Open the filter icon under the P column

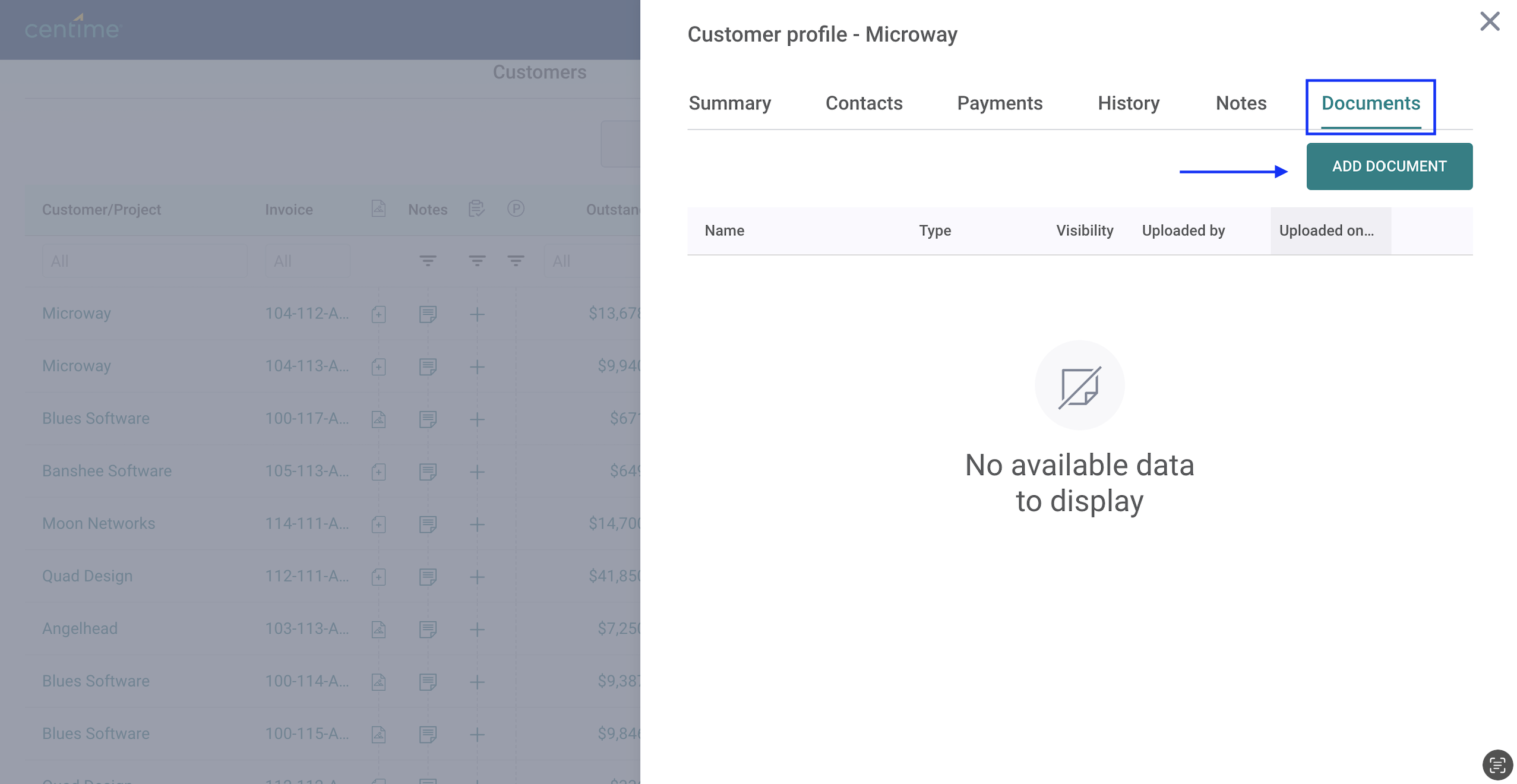515,260
